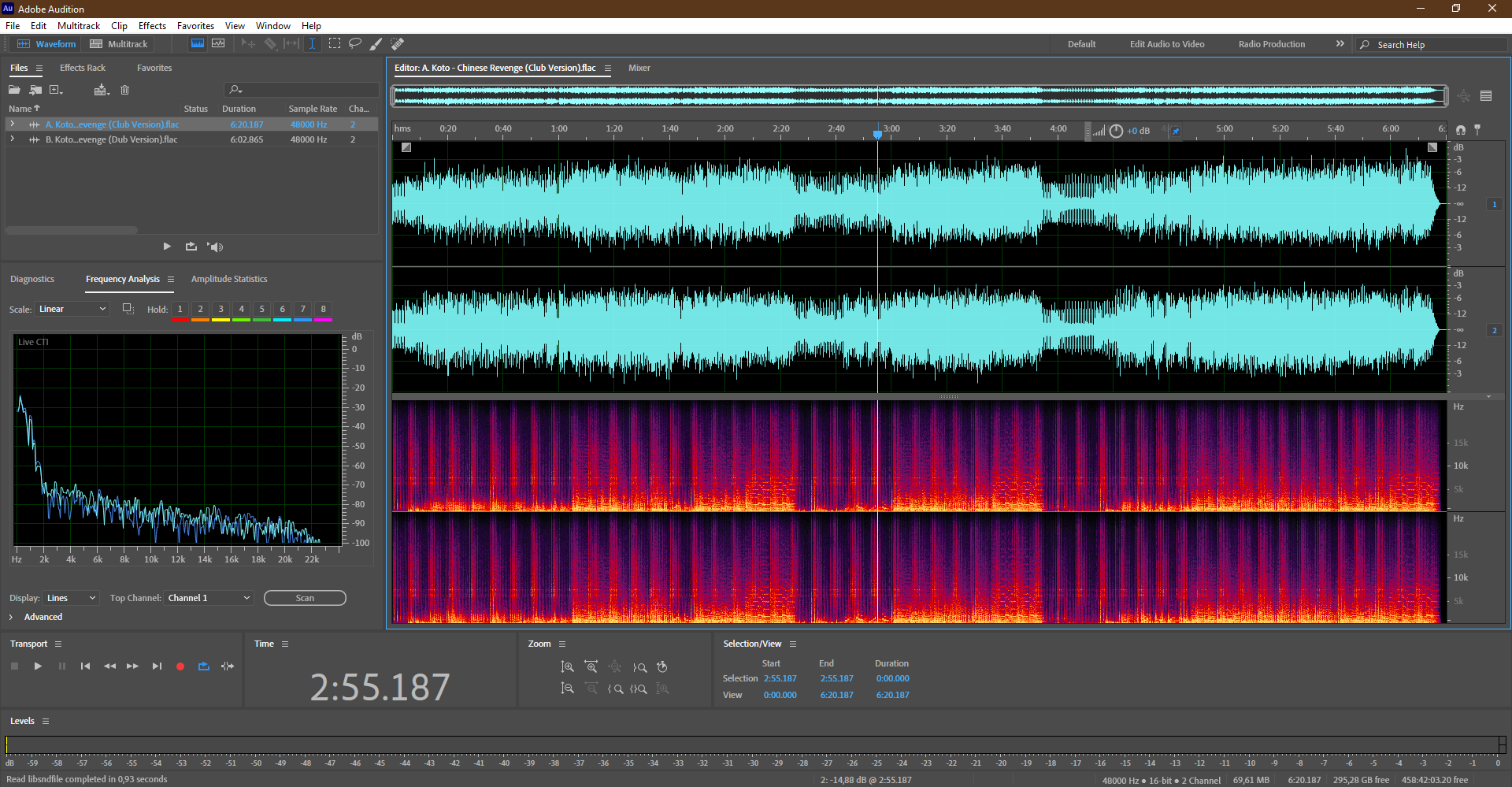The image size is (1512, 787).
Task: Select the Razor tool in toolbar
Action: [x=270, y=44]
